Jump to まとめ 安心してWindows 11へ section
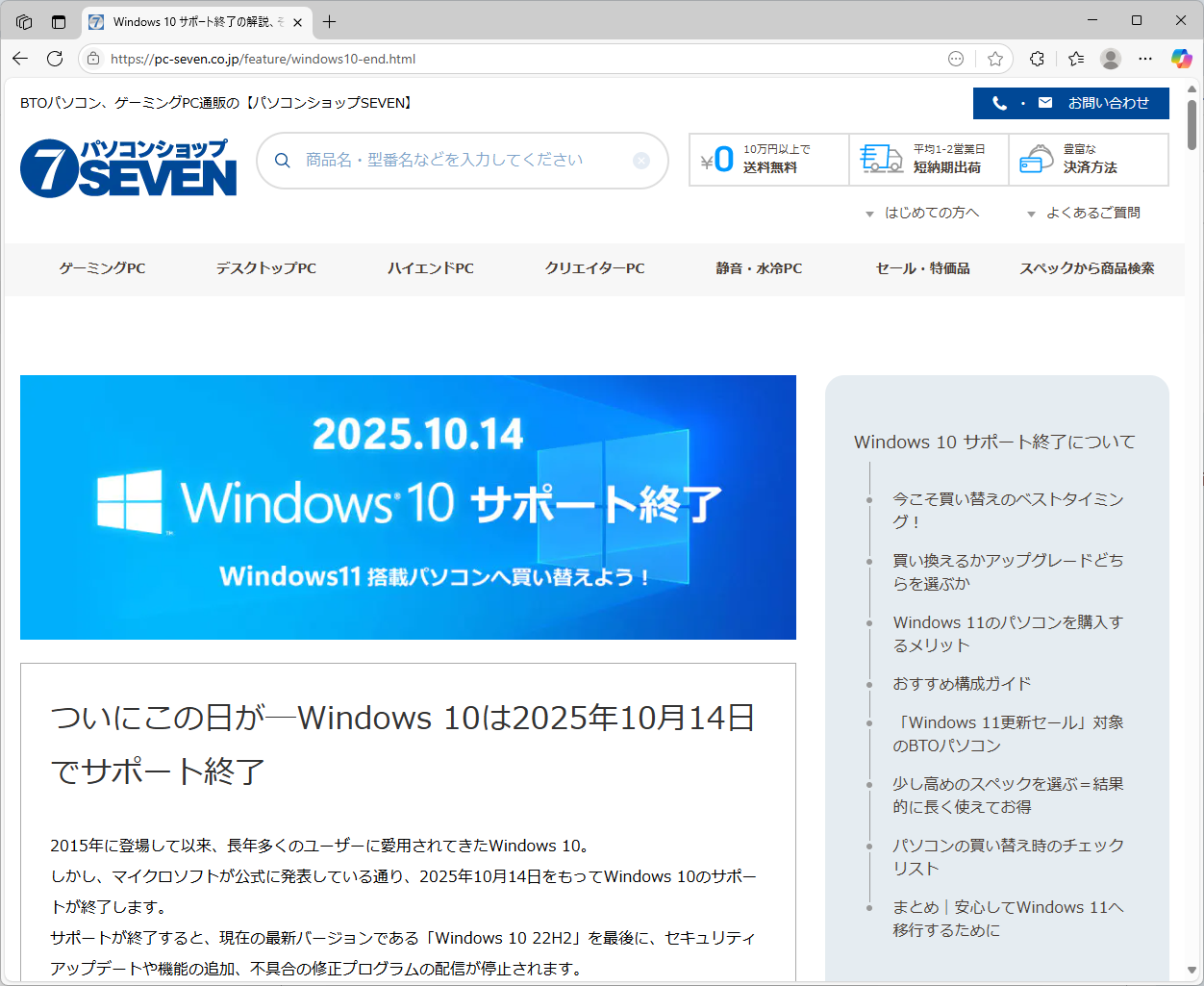 [1008, 919]
